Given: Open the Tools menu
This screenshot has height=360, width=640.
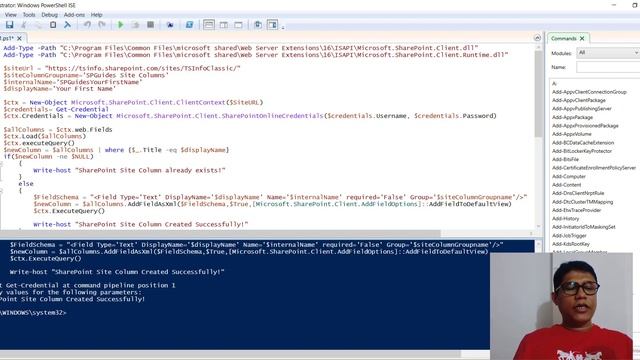Looking at the screenshot, I should tap(29, 15).
